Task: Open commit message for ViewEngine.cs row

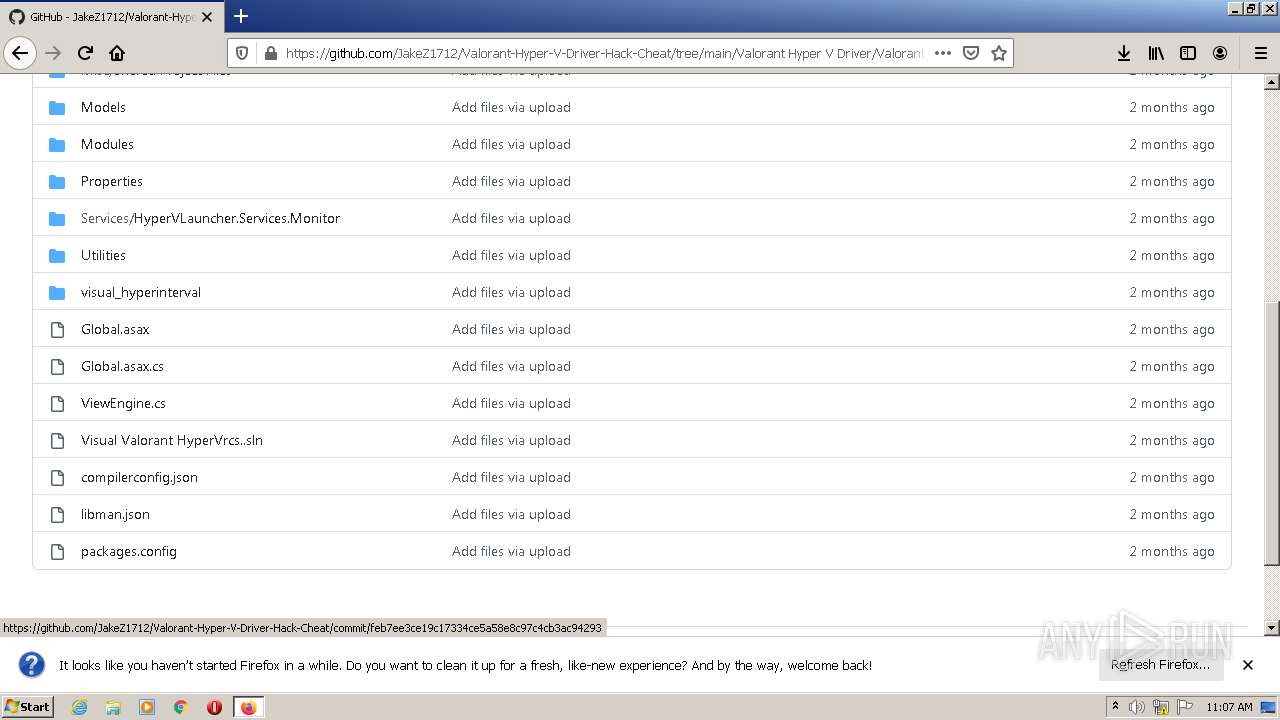Action: (x=511, y=403)
